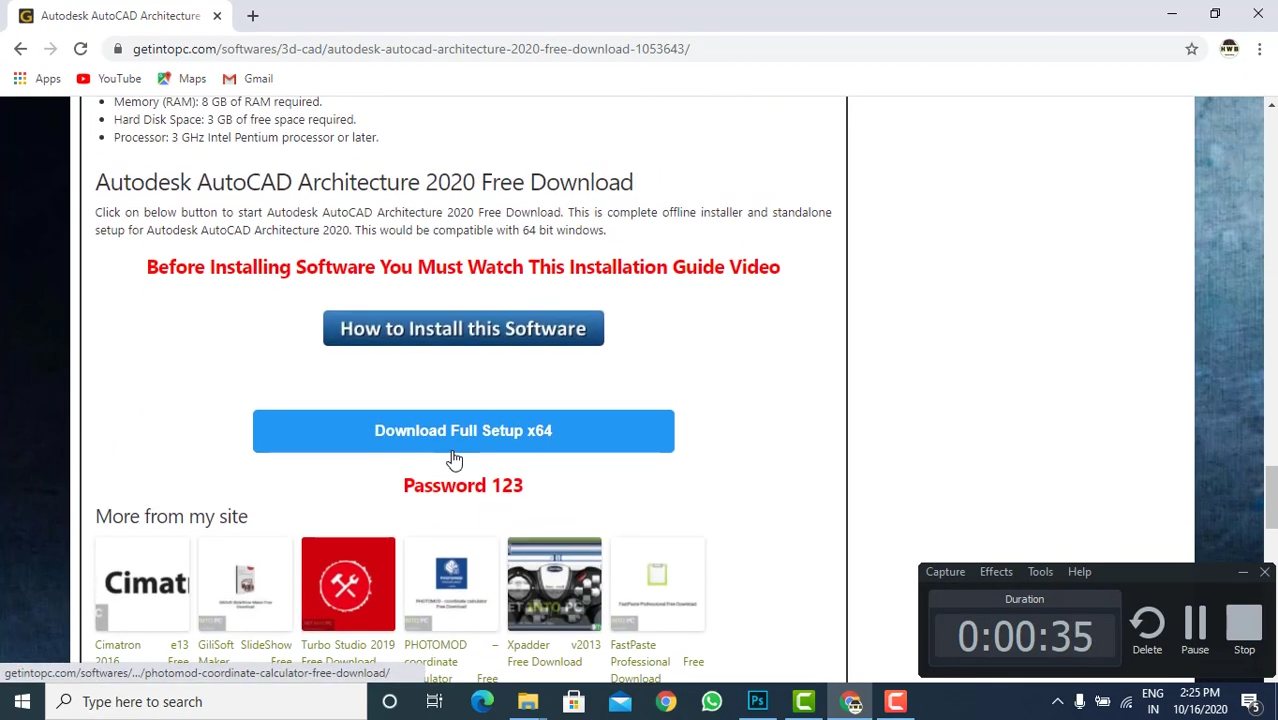Viewport: 1278px width, 720px height.
Task: Open the Xpadder v2013 thumbnail
Action: click(x=554, y=584)
